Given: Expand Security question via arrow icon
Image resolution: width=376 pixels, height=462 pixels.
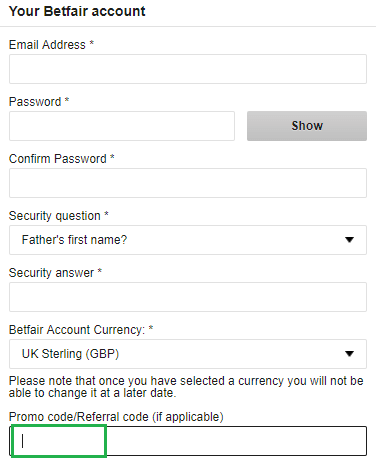Looking at the screenshot, I should pos(349,240).
